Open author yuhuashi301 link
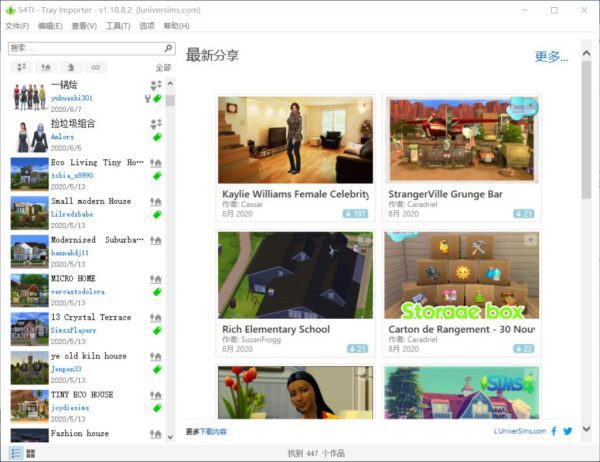This screenshot has width=600, height=462. [72, 98]
